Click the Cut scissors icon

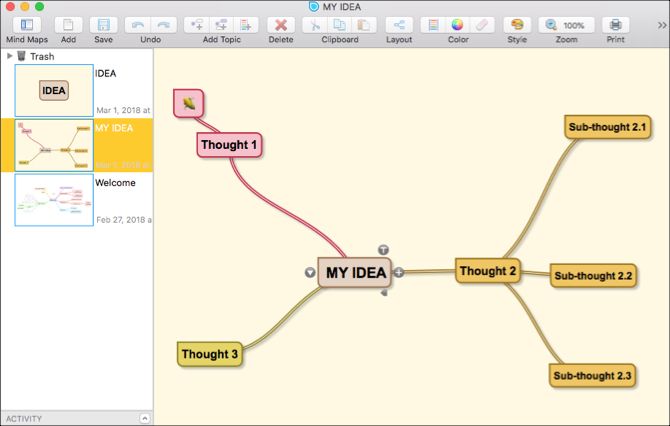(x=315, y=25)
